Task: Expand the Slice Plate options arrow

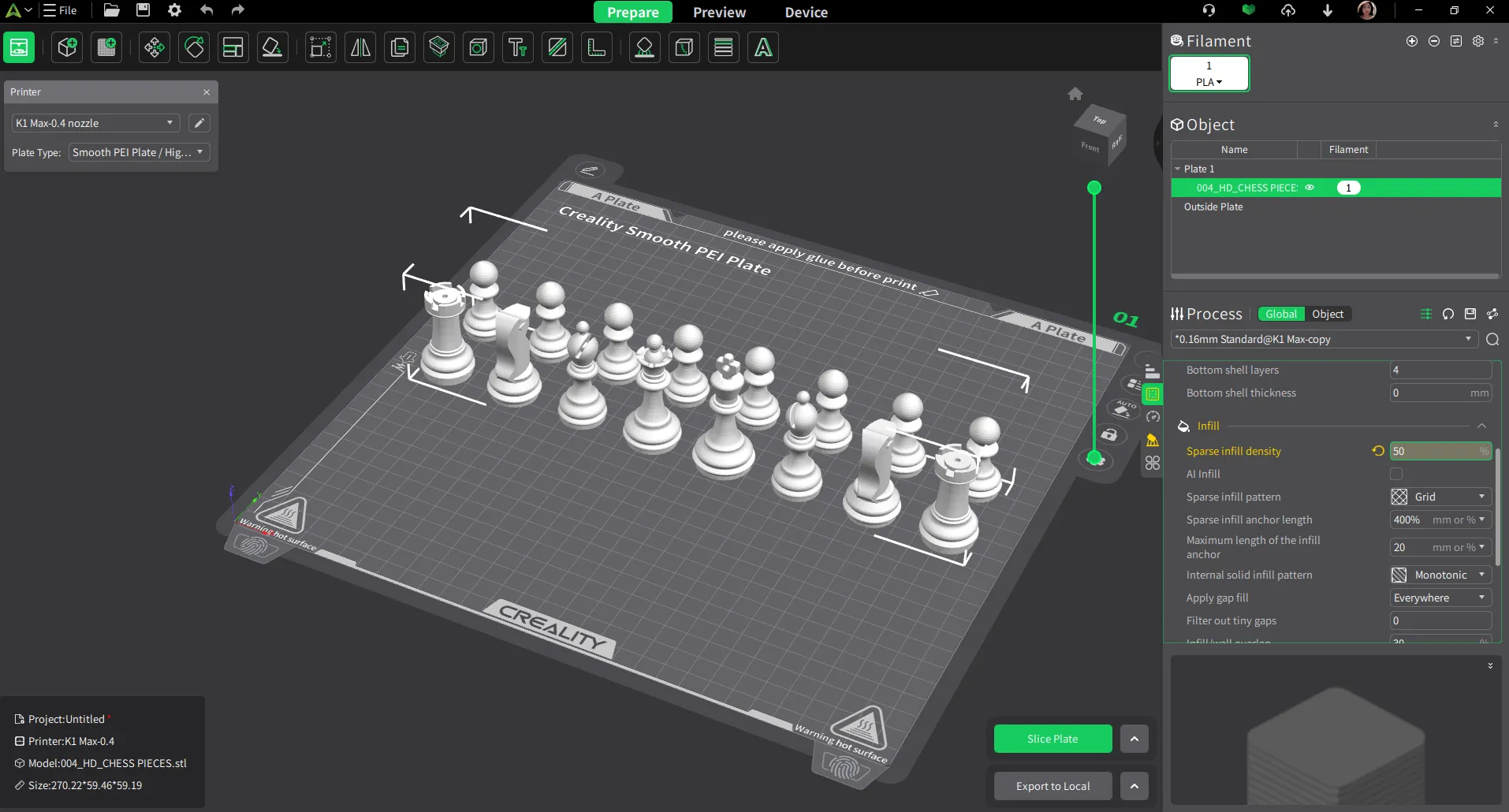Action: (x=1134, y=739)
